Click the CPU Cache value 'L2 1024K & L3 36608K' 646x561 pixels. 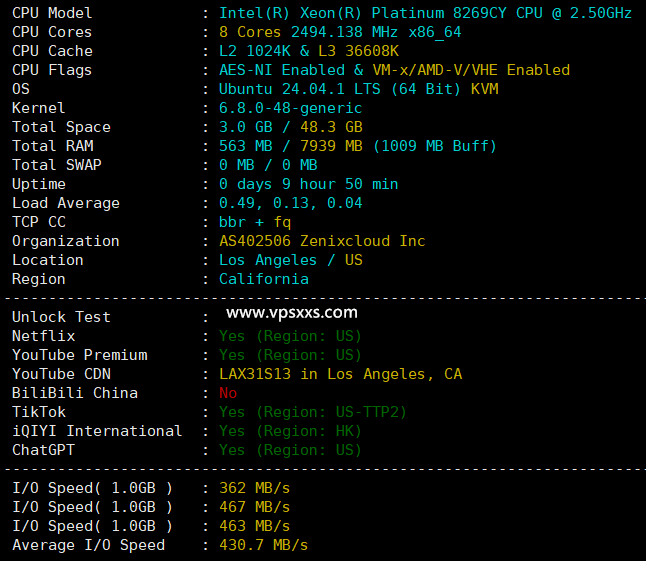309,51
